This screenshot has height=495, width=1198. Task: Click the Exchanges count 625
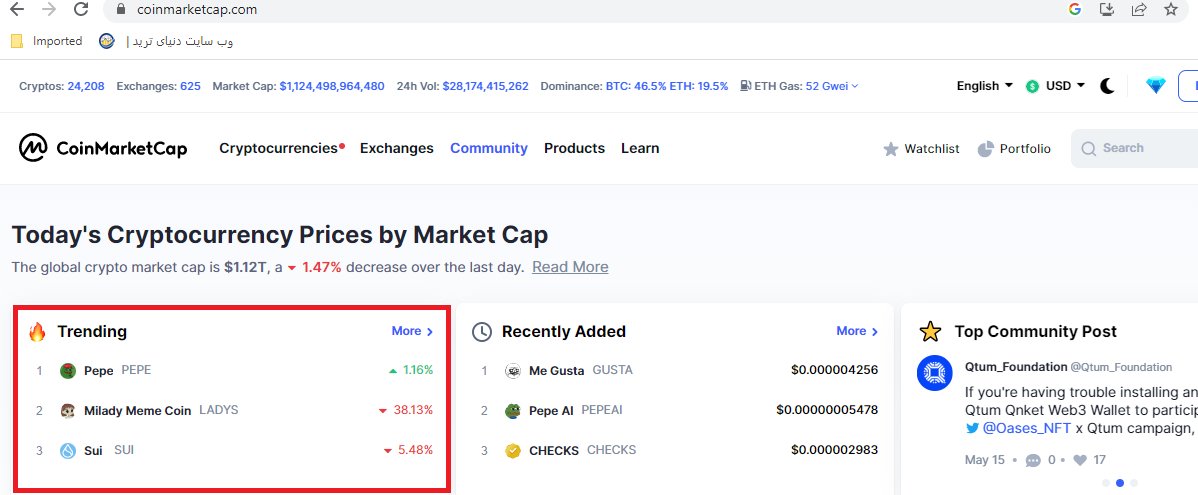[x=190, y=86]
